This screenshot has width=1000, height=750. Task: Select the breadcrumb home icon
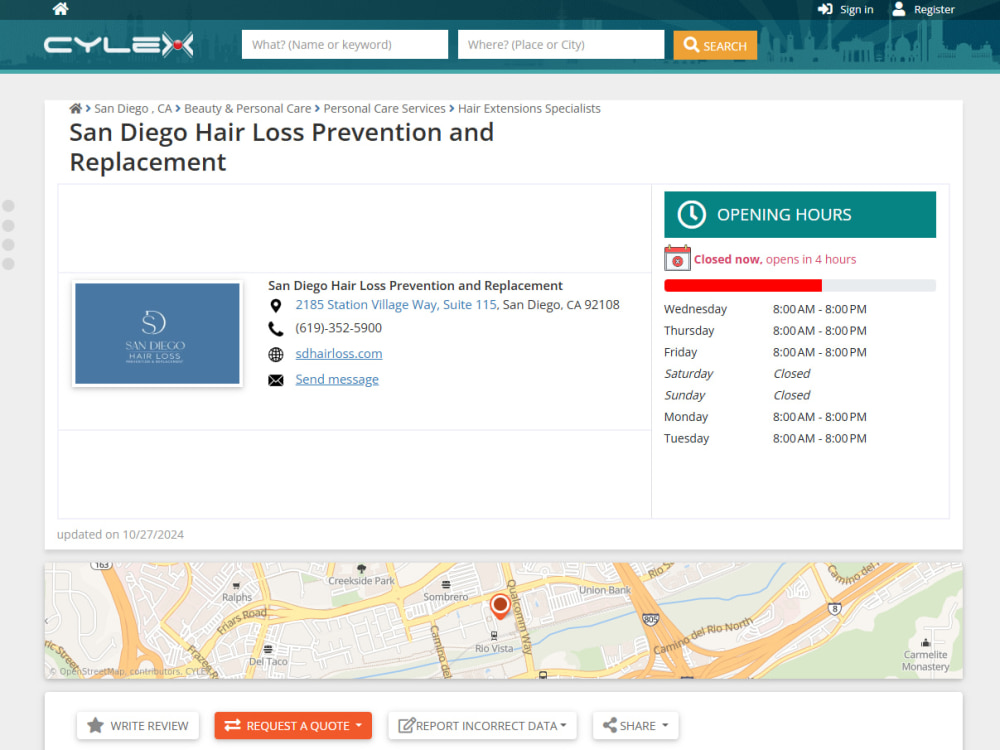pyautogui.click(x=75, y=108)
